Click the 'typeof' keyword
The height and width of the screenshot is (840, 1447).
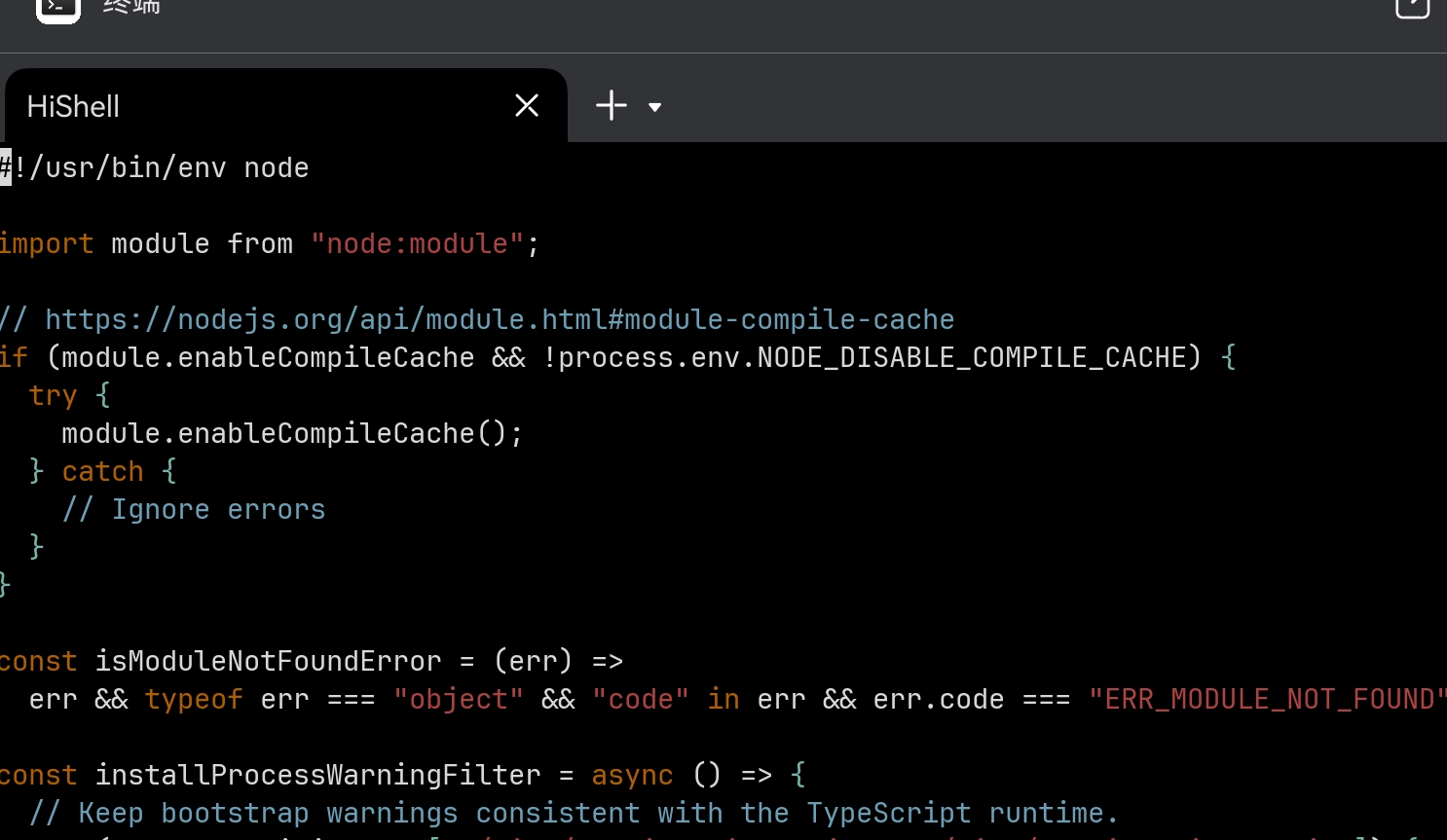[x=194, y=699]
